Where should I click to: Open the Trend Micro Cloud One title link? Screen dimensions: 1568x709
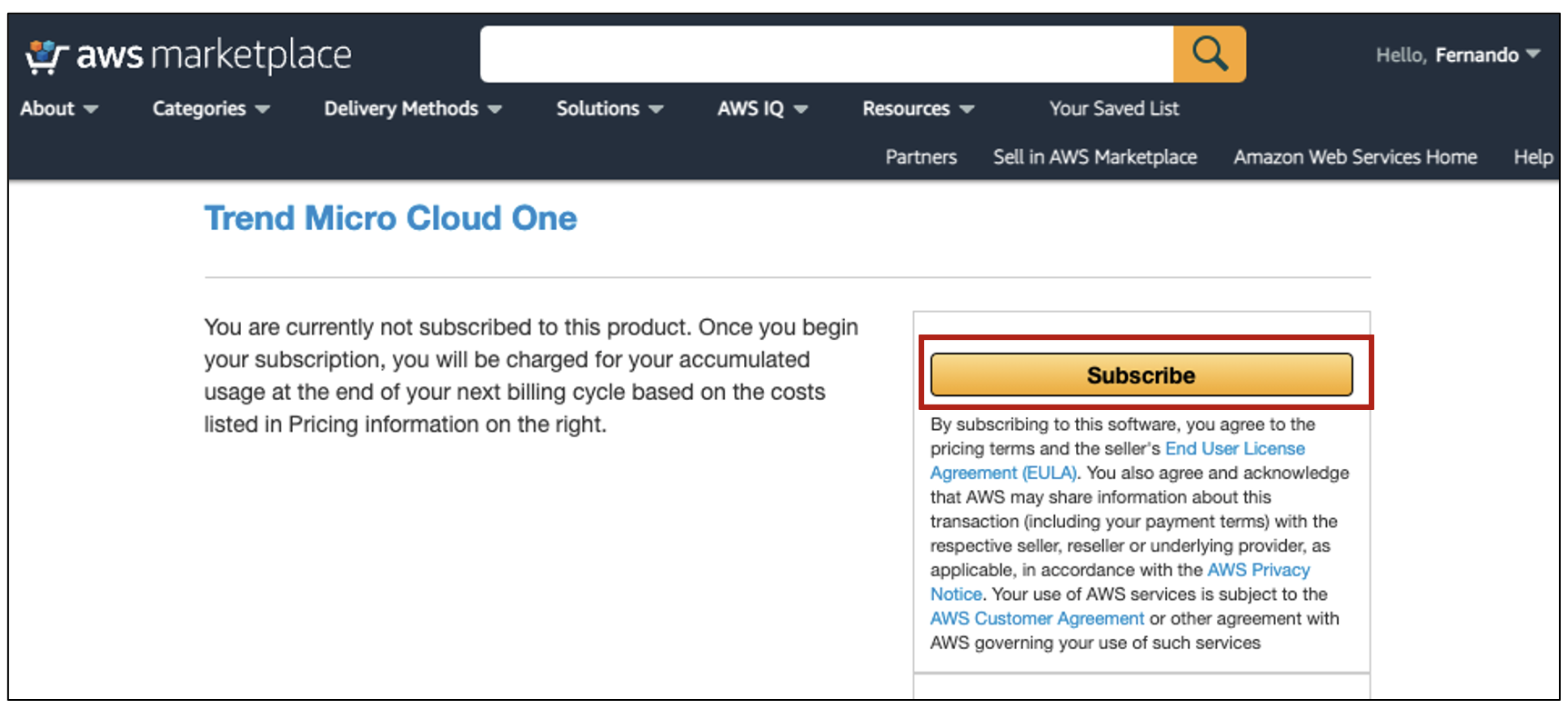click(390, 218)
